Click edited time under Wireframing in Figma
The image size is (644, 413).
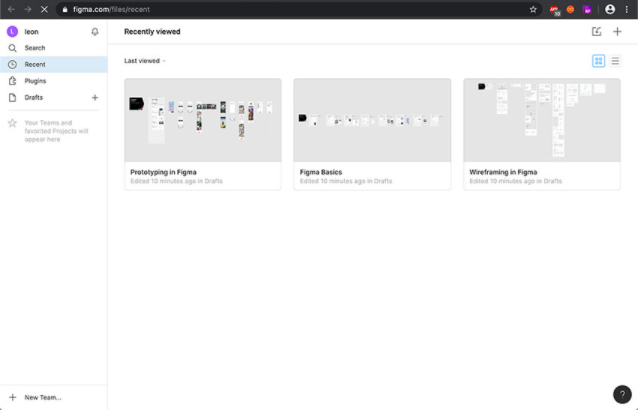click(518, 182)
